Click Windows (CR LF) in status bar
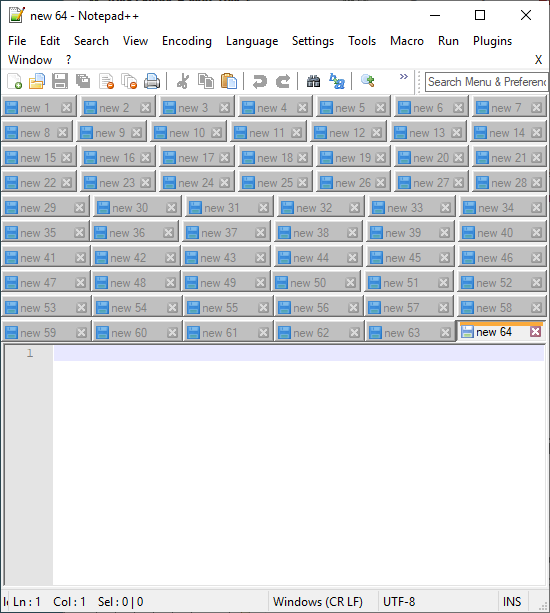The width and height of the screenshot is (550, 613). pyautogui.click(x=318, y=601)
